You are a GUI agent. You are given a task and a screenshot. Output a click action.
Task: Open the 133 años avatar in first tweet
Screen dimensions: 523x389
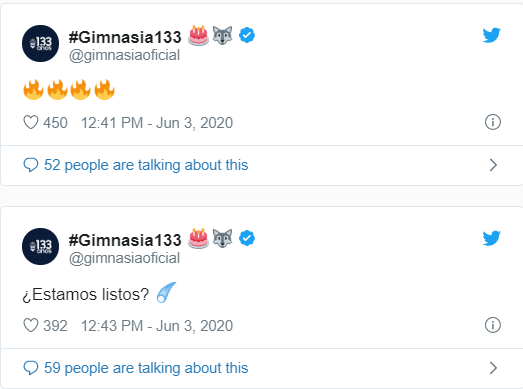[x=40, y=43]
